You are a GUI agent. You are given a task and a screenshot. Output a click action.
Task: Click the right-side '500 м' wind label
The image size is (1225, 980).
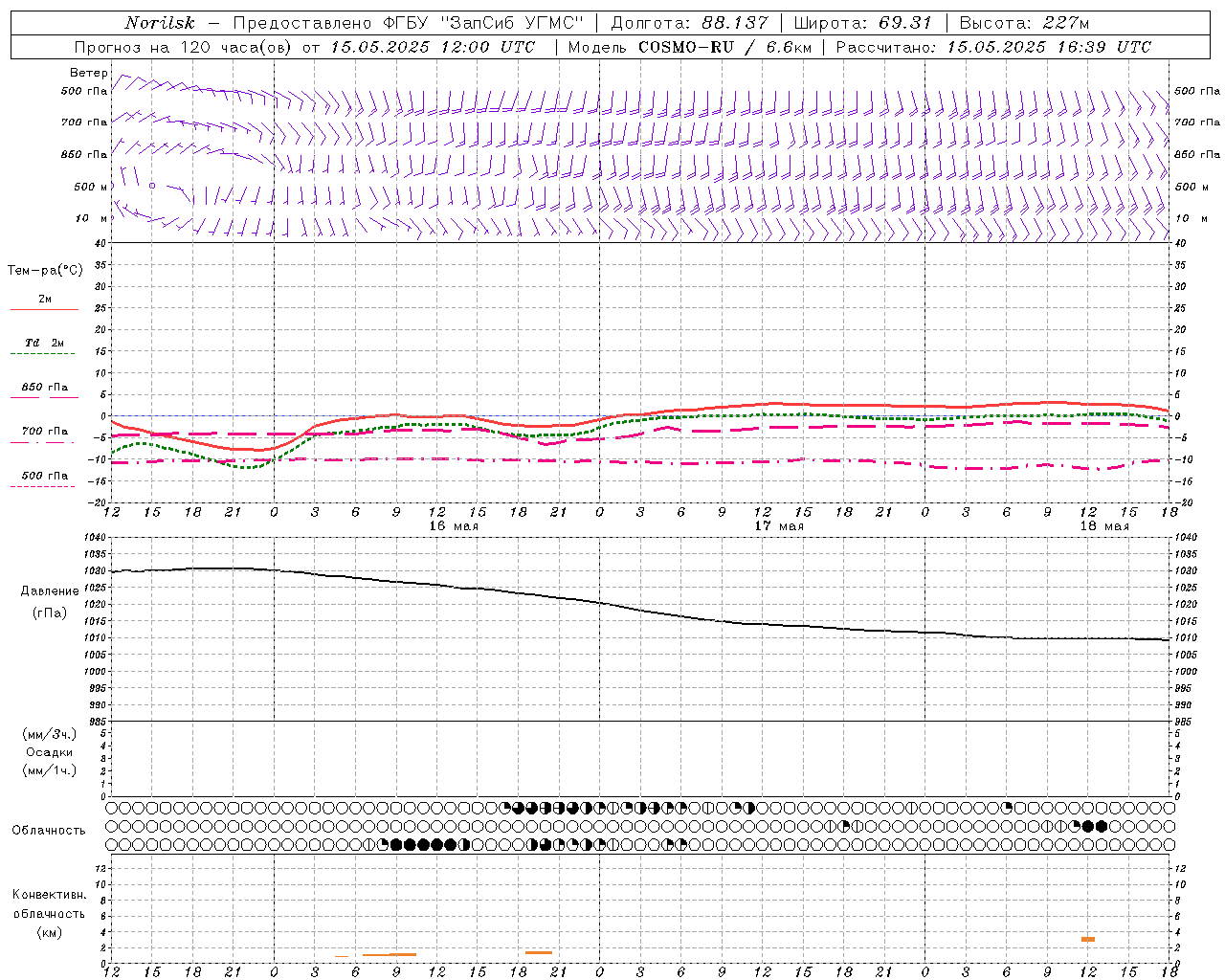pos(1191,187)
